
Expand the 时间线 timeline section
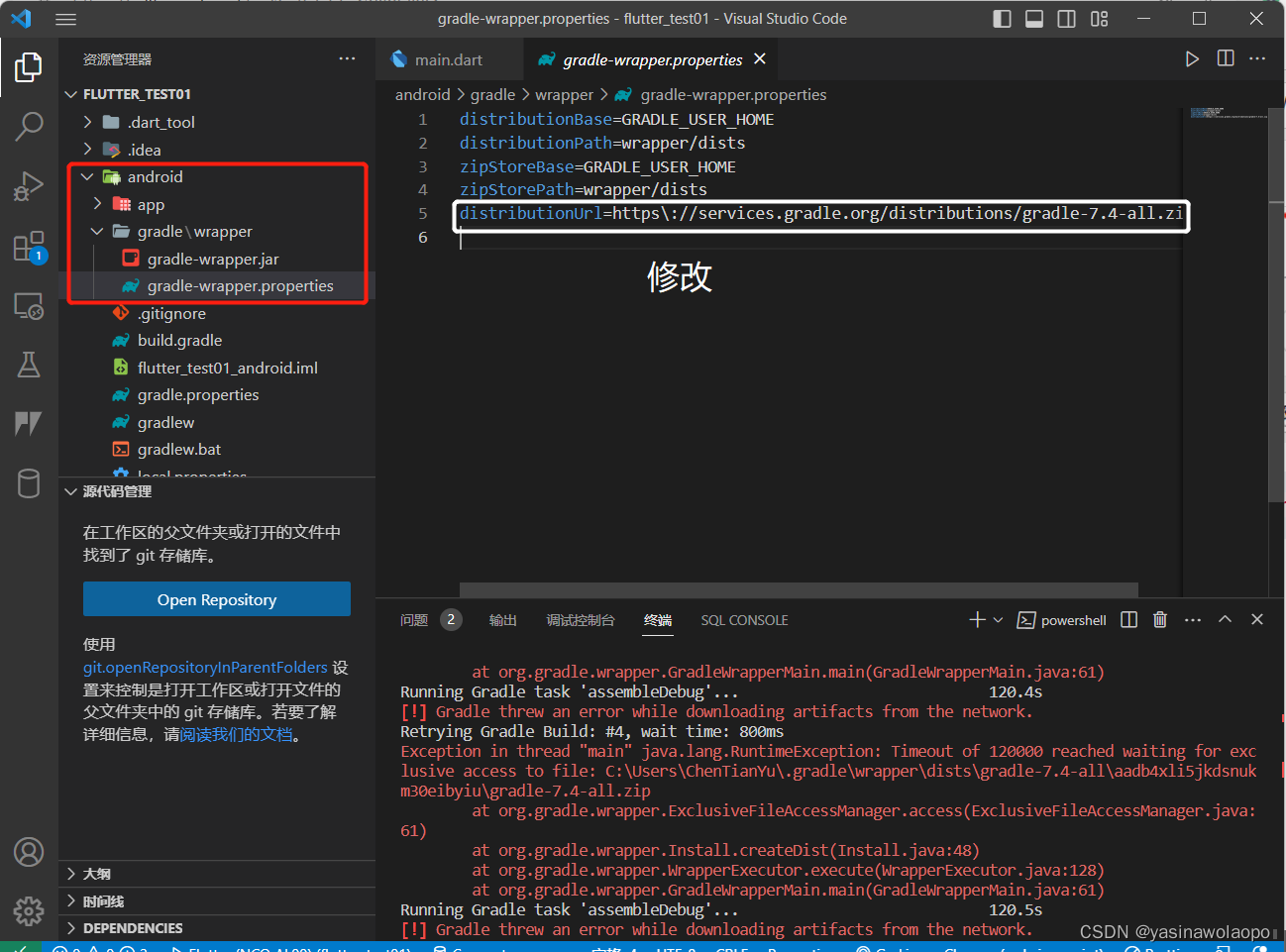71,901
